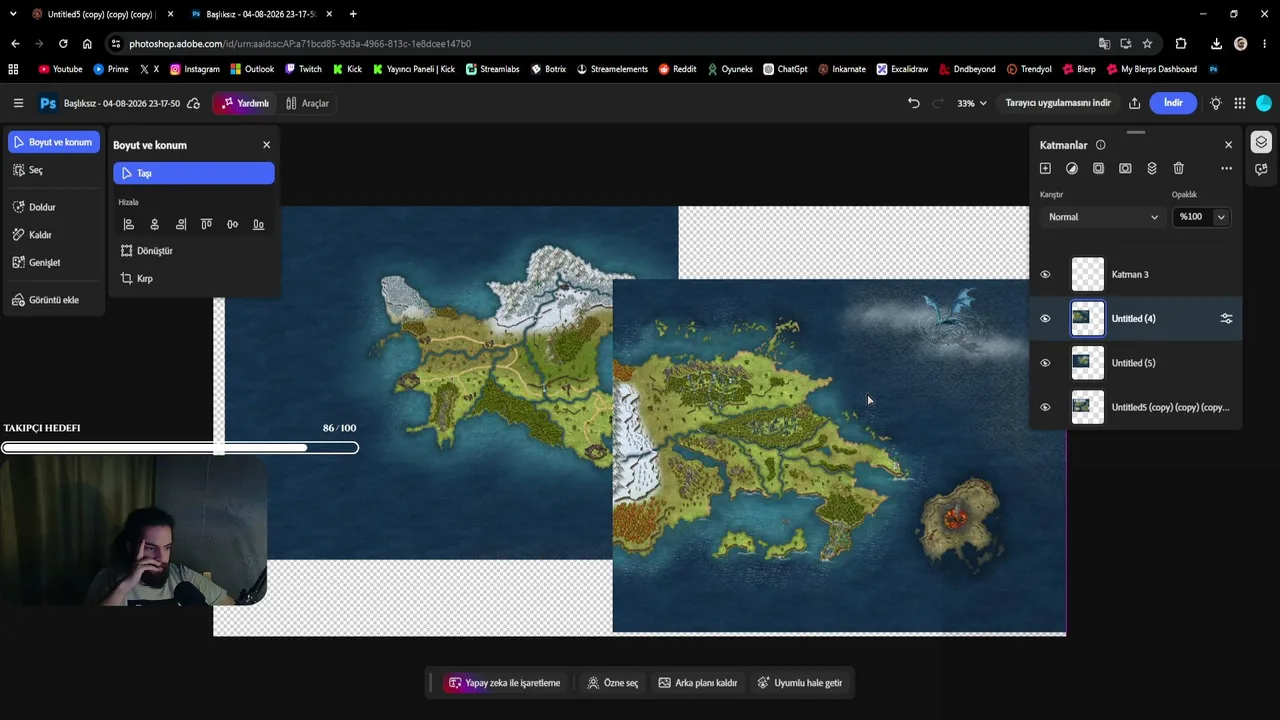The image size is (1280, 720).
Task: Open Katmanlar panel more options
Action: click(1226, 168)
